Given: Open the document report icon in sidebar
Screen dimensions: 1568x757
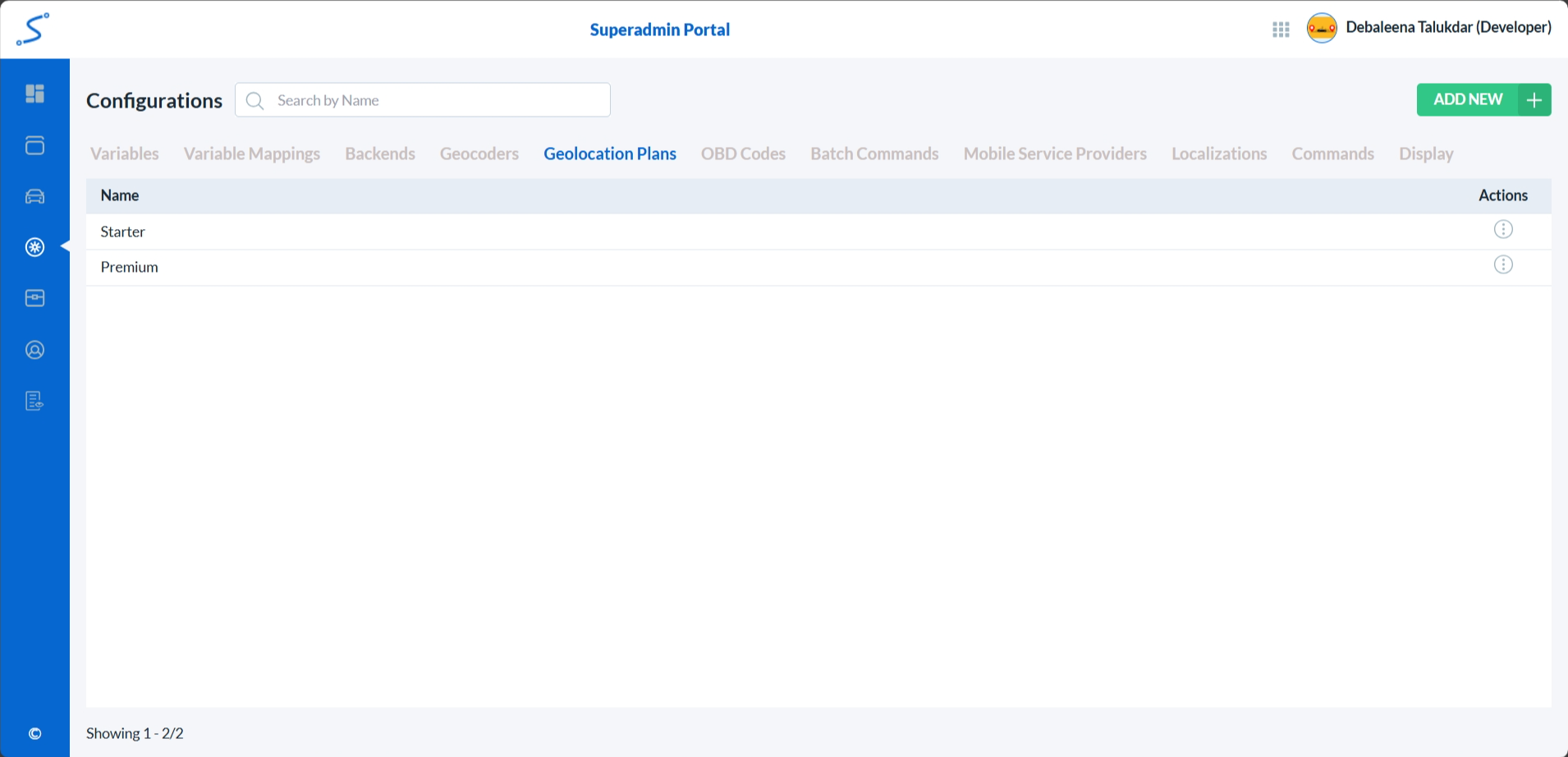Looking at the screenshot, I should pyautogui.click(x=34, y=401).
